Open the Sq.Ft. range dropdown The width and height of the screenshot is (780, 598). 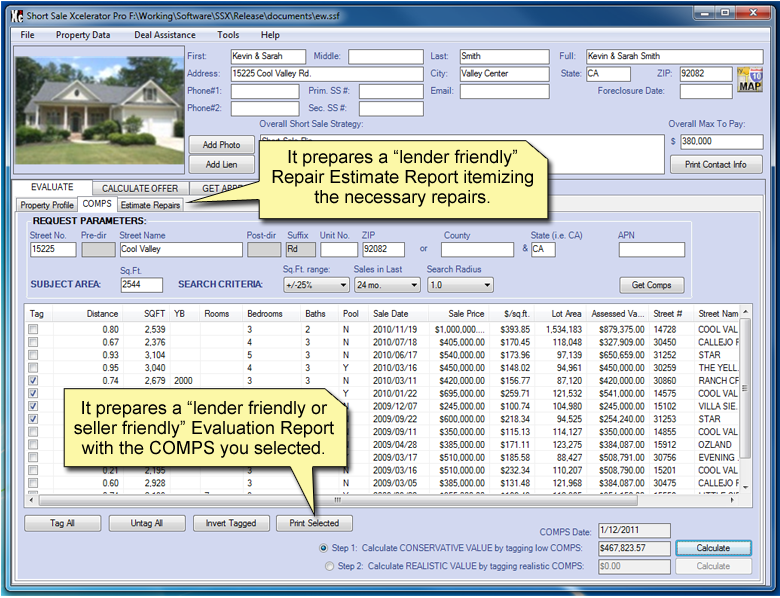316,285
